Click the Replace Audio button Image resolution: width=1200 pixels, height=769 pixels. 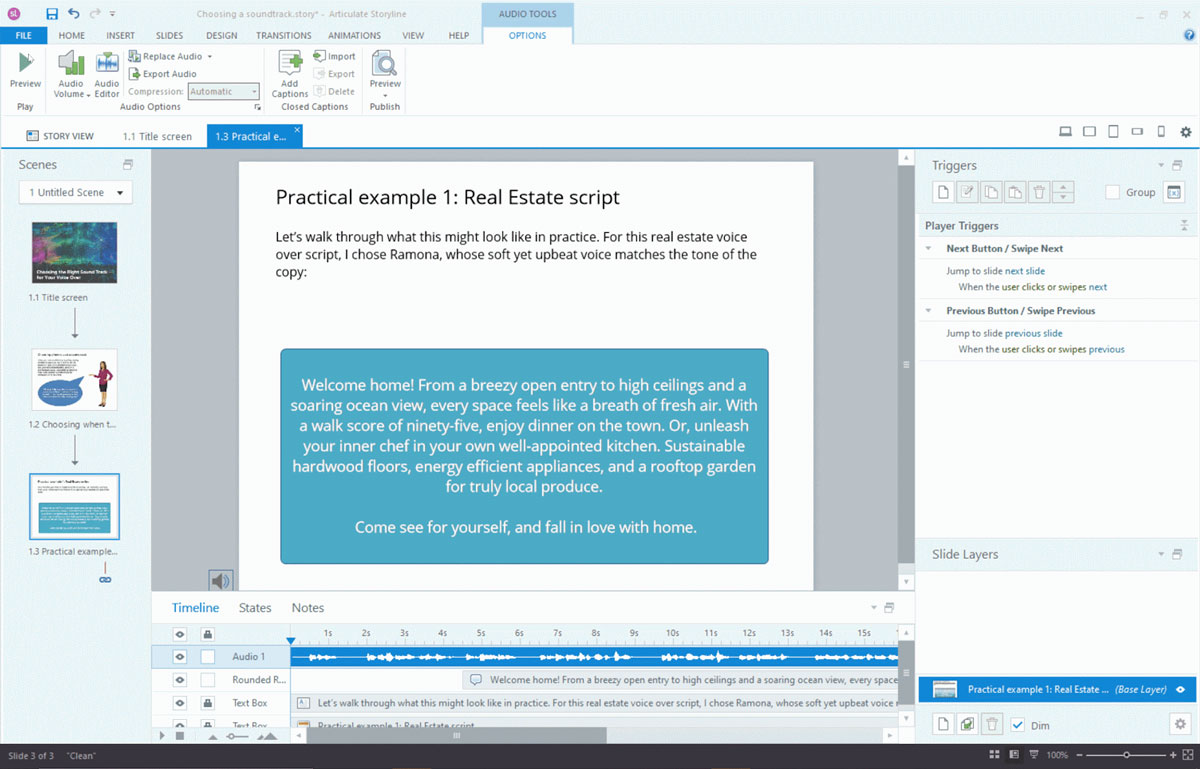pos(170,57)
